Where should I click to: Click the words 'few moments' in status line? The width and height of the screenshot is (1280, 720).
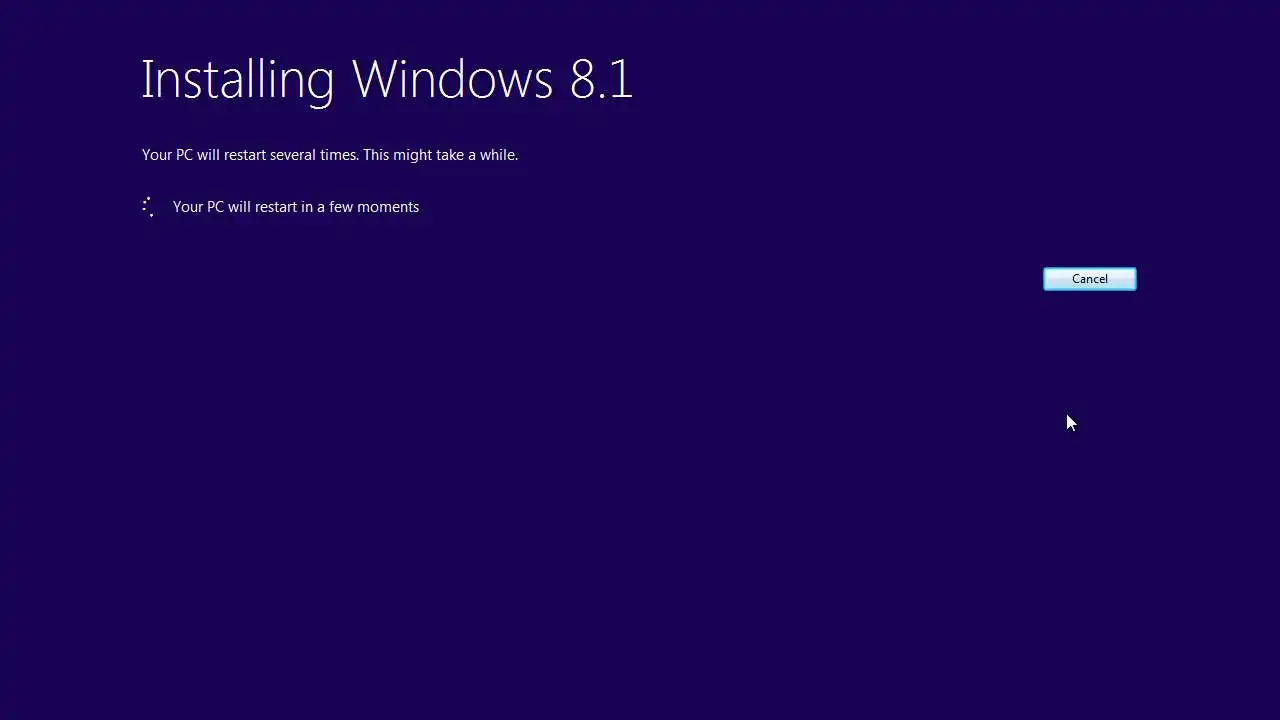[381, 207]
